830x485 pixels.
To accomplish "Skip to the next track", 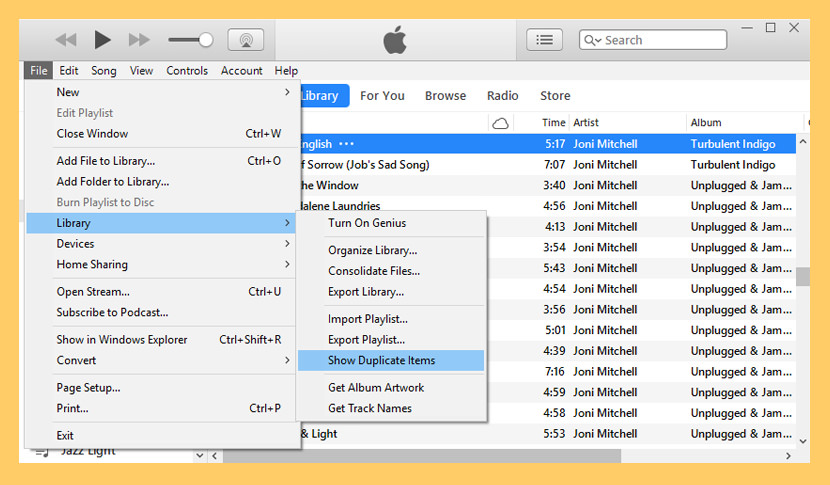I will click(x=139, y=40).
